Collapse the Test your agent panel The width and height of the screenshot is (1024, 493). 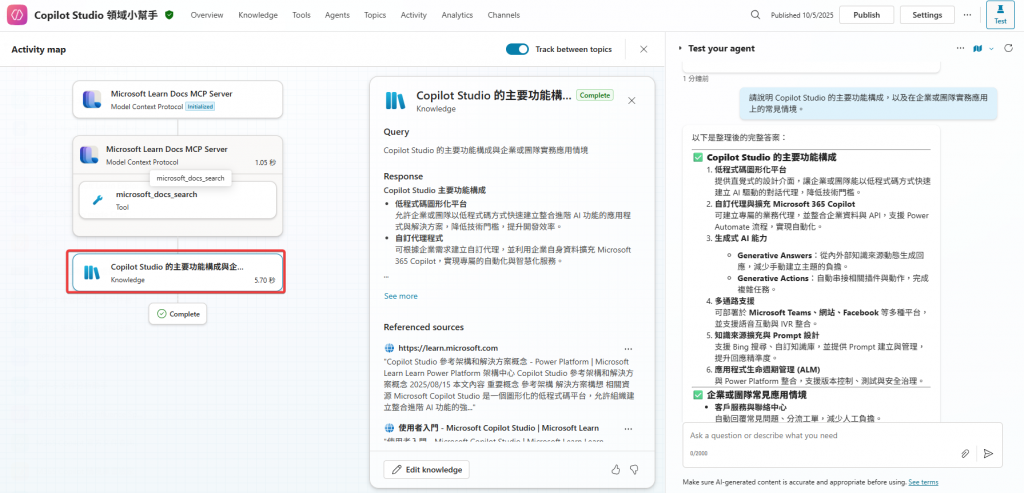point(680,48)
